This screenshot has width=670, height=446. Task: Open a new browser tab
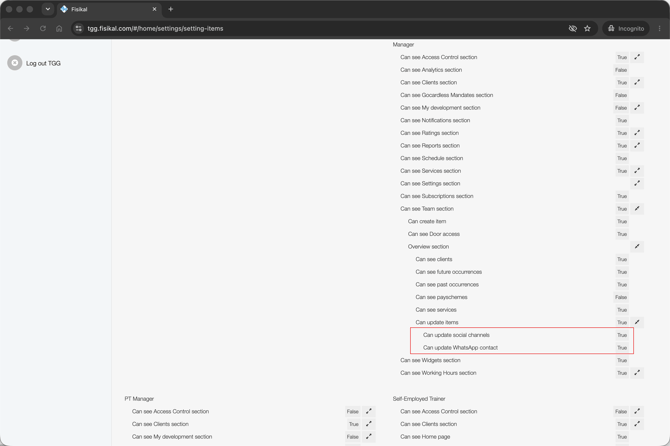(170, 9)
